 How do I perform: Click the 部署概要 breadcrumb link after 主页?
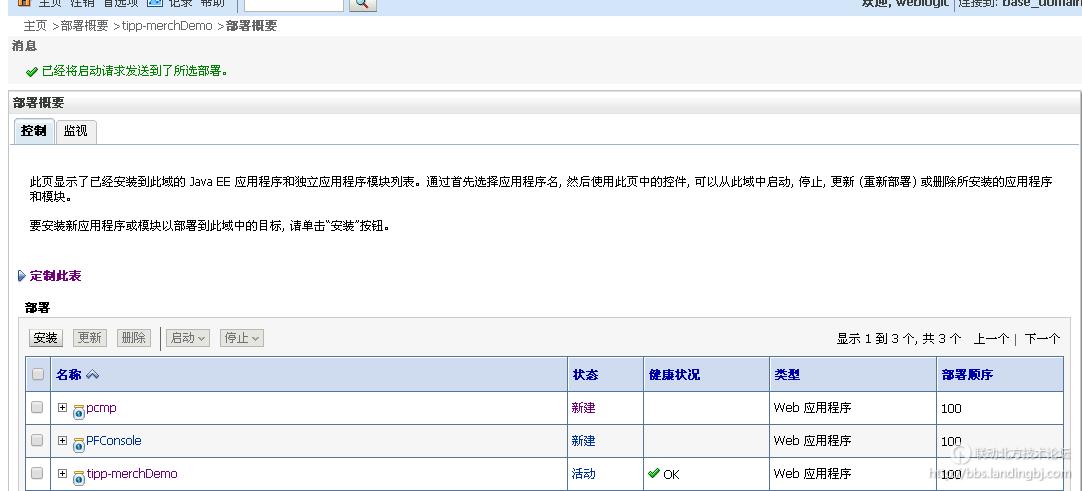[85, 26]
